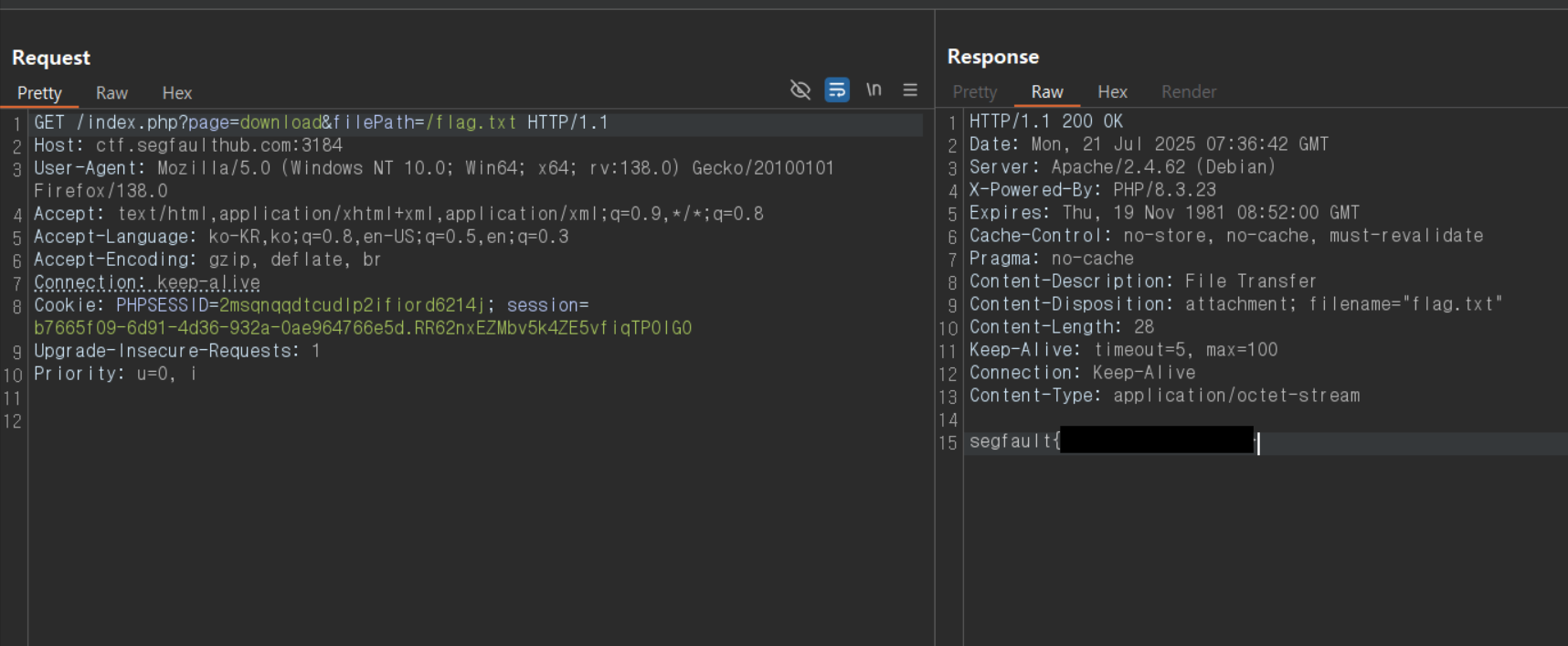Click the /flag.txt filePath parameter value
Viewport: 1568px width, 646px height.
[x=471, y=122]
